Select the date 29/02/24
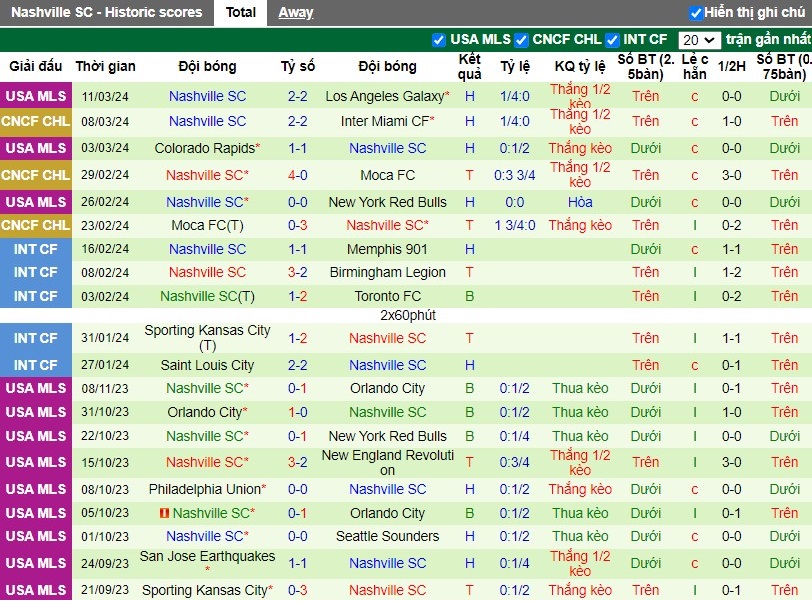This screenshot has width=812, height=601. coord(105,175)
